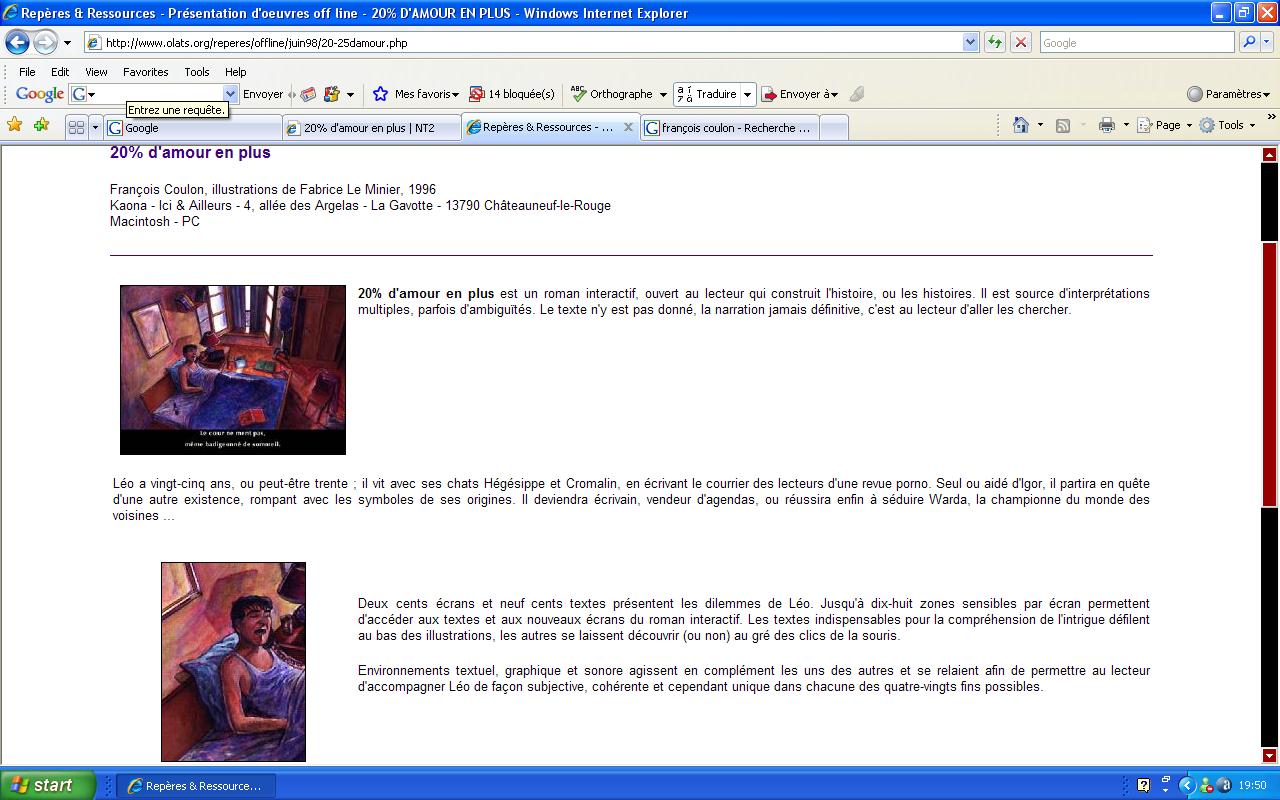
Task: Click the 20% d'amour en plus heading
Action: point(190,153)
